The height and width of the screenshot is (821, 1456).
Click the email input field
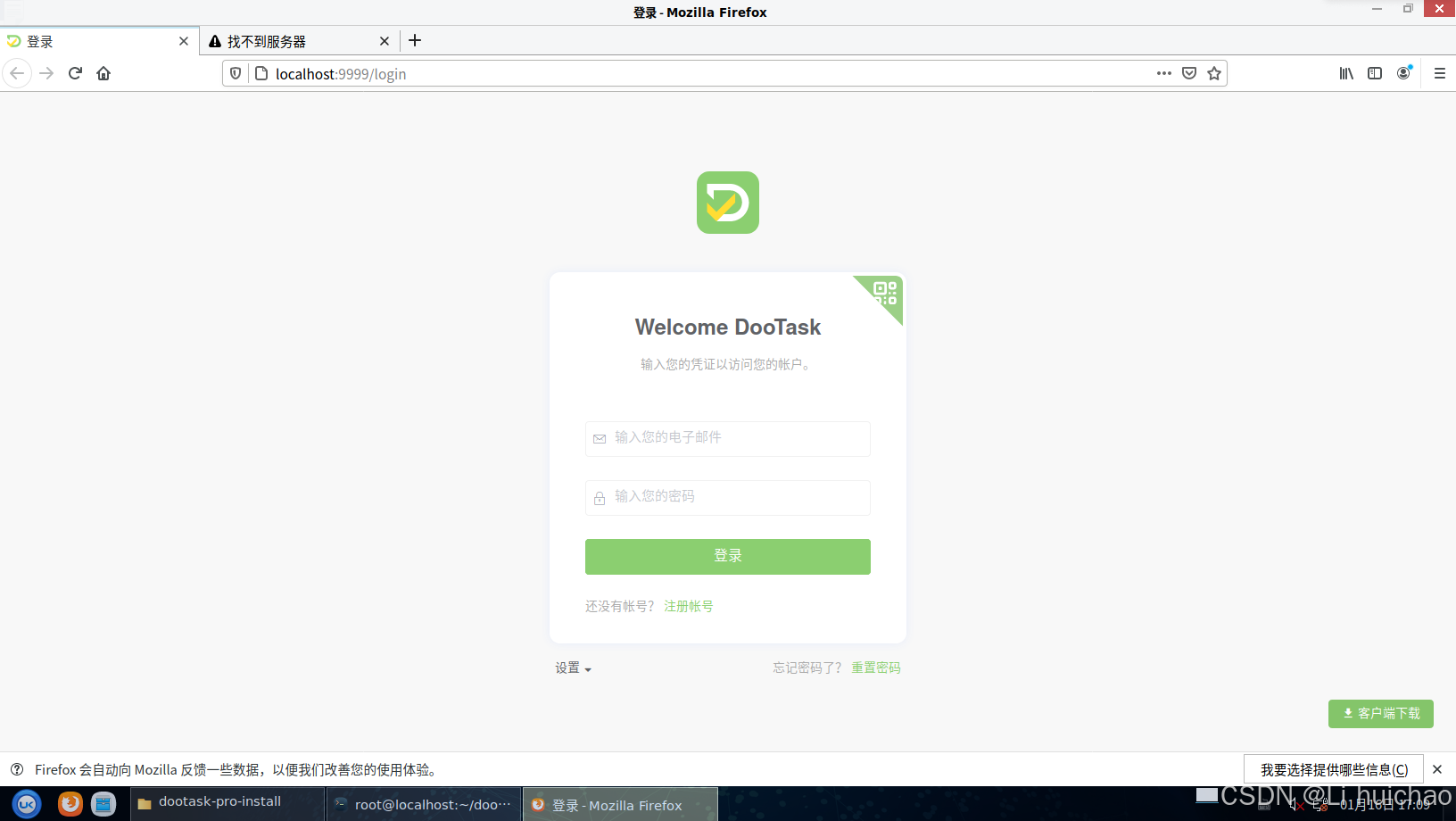(x=727, y=438)
